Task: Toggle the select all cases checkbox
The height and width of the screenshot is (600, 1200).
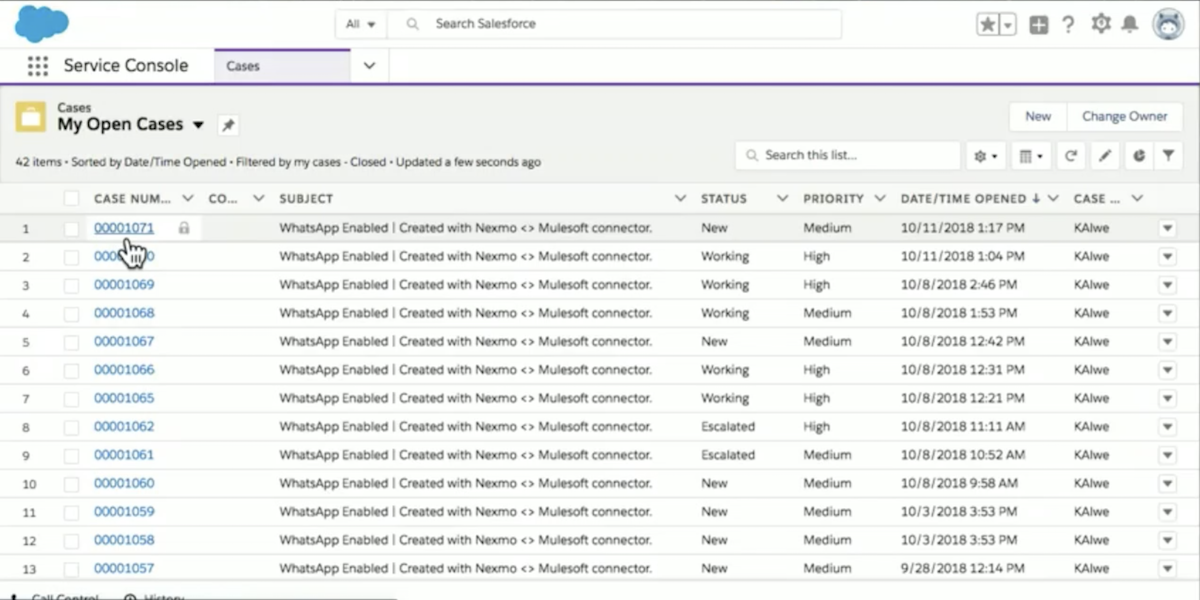Action: [x=71, y=199]
